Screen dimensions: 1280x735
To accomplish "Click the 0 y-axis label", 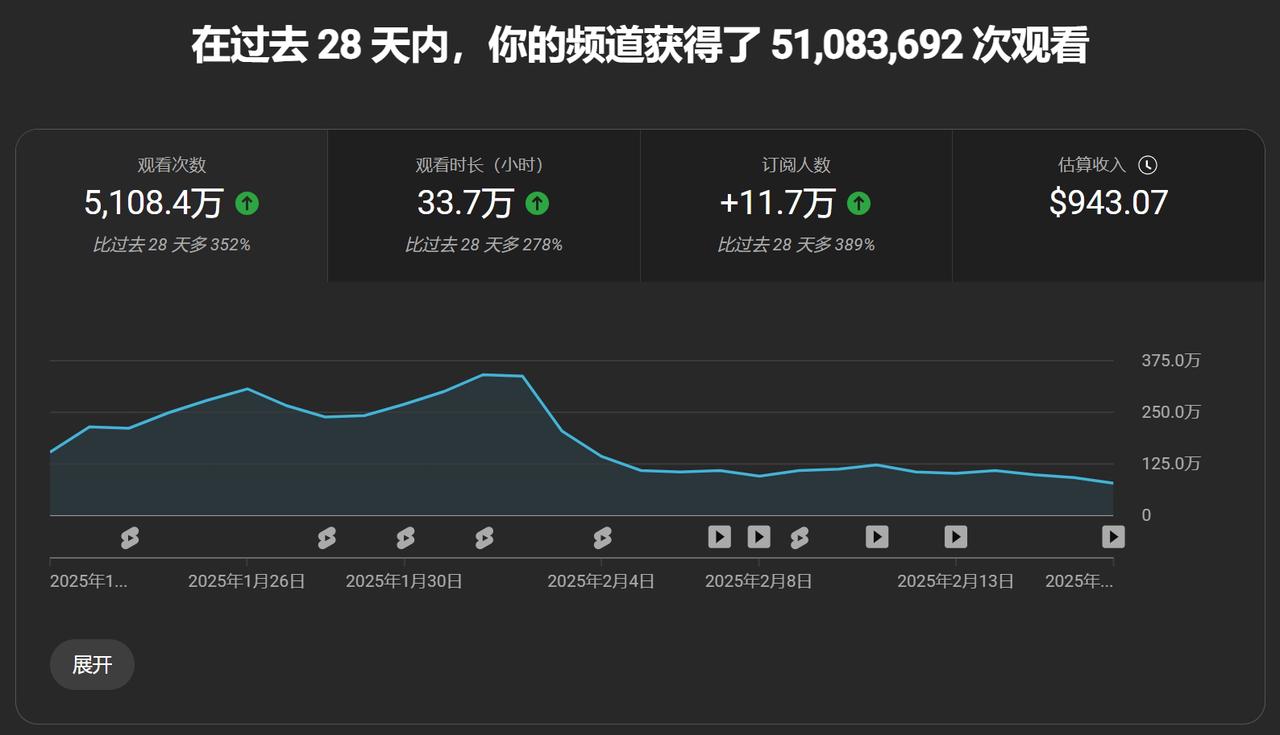I will (1147, 515).
